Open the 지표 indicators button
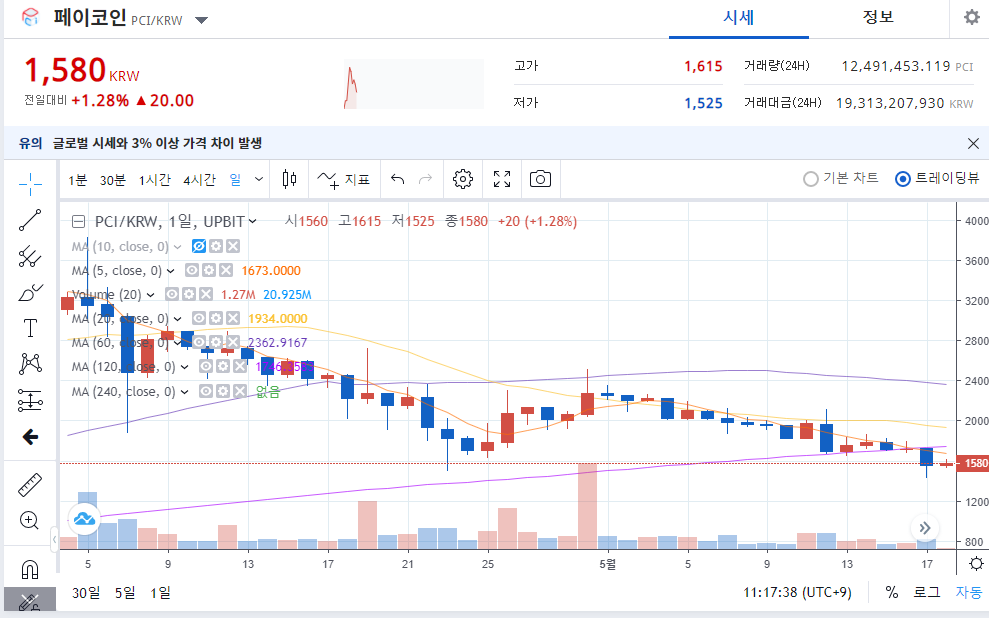The height and width of the screenshot is (618, 989). pos(343,179)
